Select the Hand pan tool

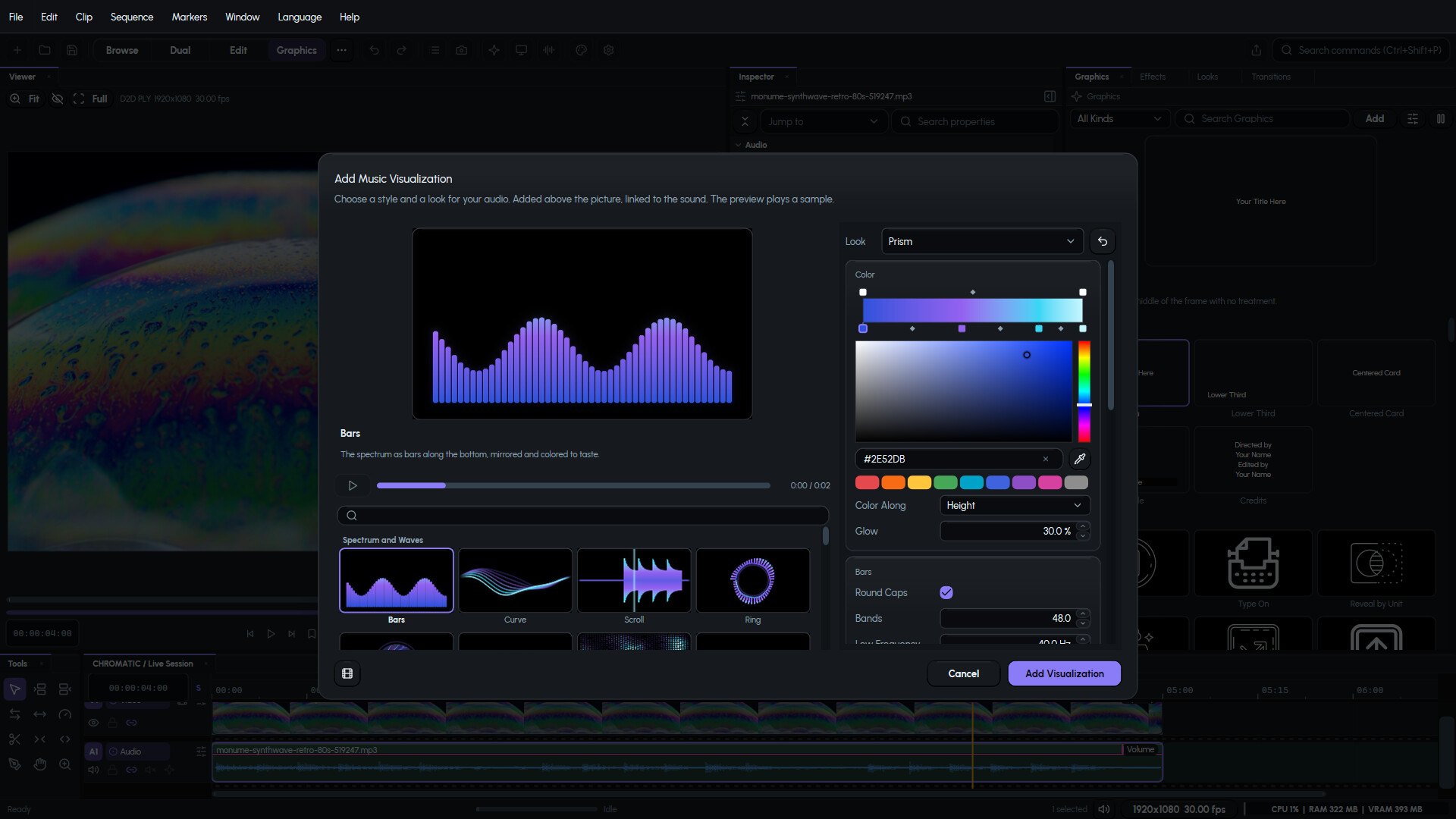point(40,764)
